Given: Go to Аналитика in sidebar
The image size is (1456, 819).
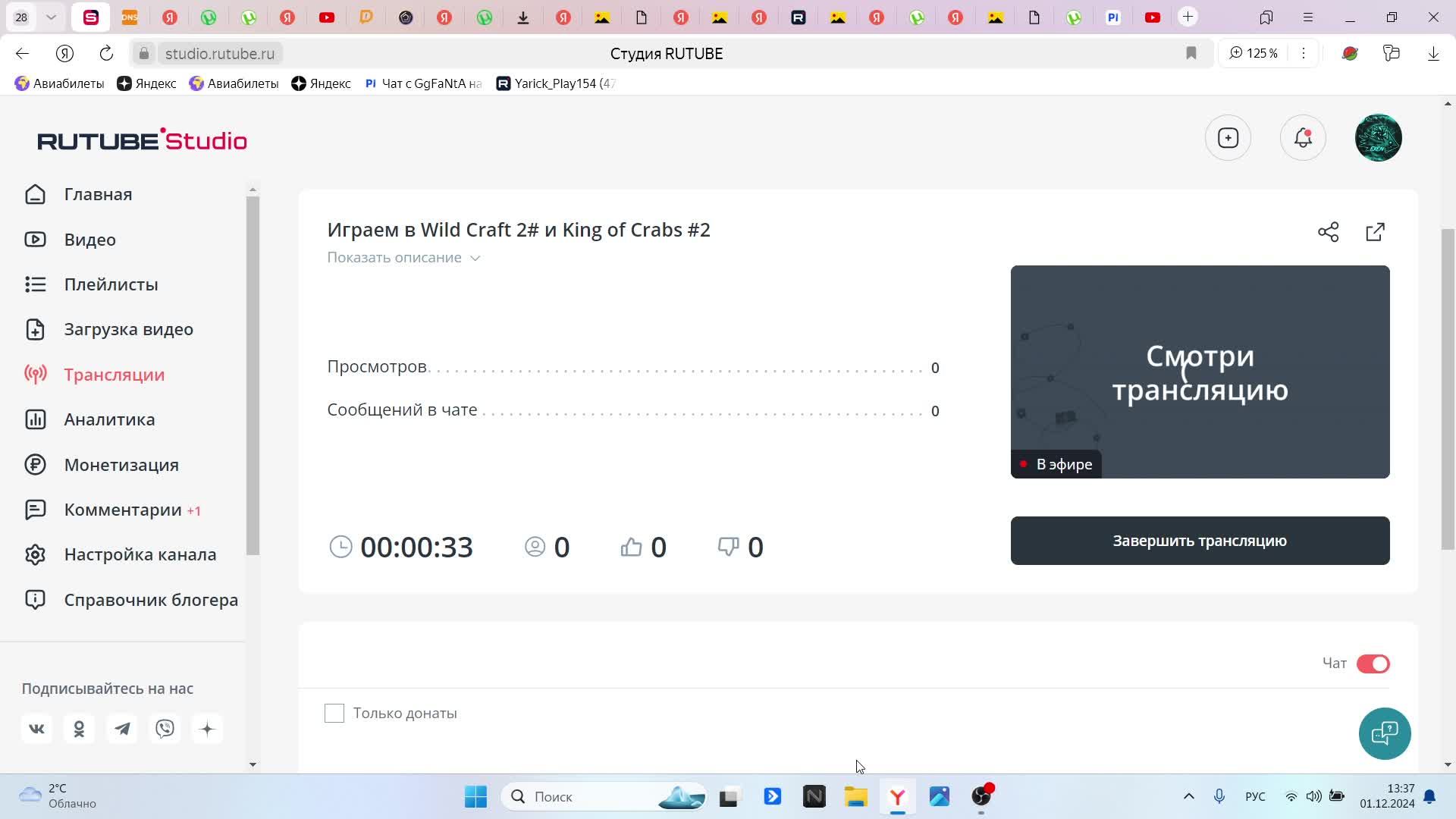Looking at the screenshot, I should [x=109, y=419].
